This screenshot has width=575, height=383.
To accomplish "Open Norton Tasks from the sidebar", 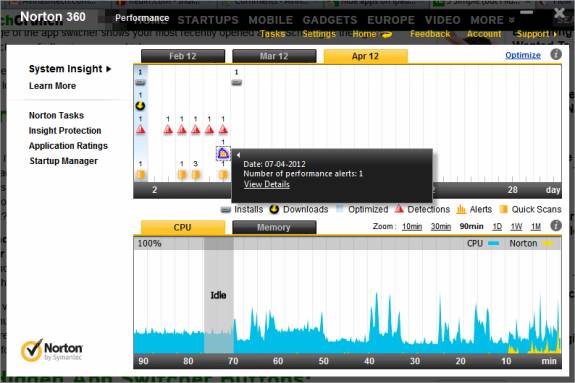I will tap(56, 116).
